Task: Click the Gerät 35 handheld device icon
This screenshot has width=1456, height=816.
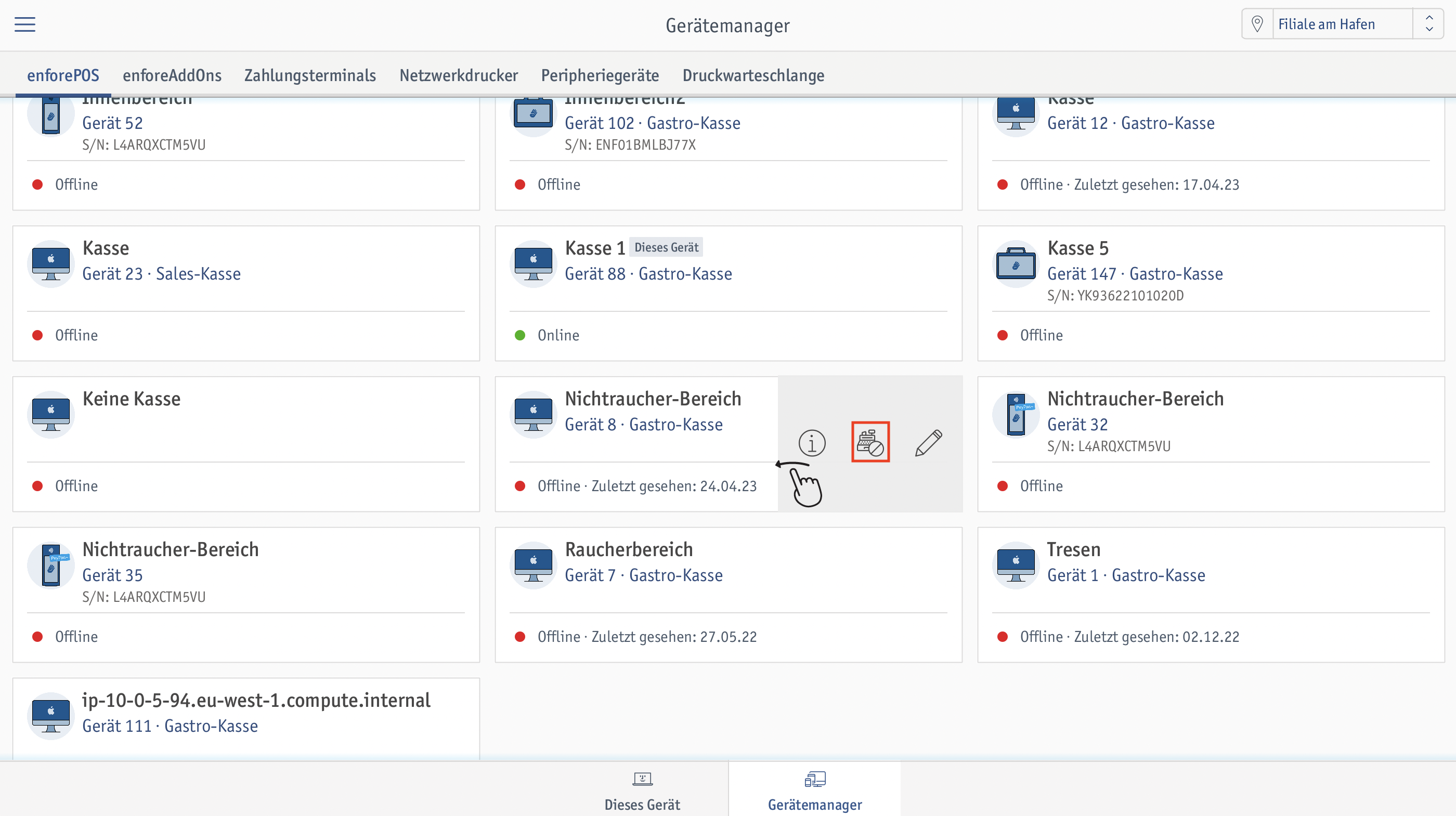Action: point(51,565)
